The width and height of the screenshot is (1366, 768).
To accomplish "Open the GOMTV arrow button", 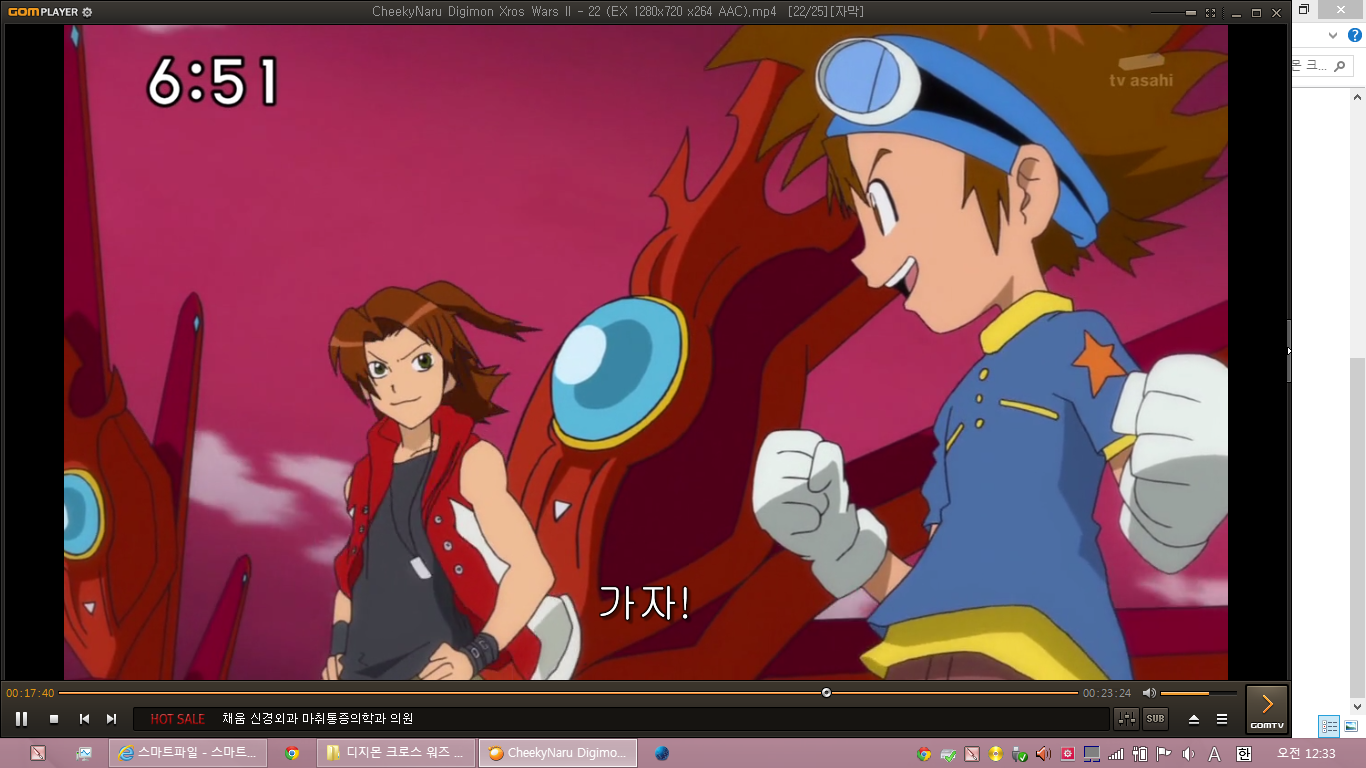I will (x=1267, y=708).
